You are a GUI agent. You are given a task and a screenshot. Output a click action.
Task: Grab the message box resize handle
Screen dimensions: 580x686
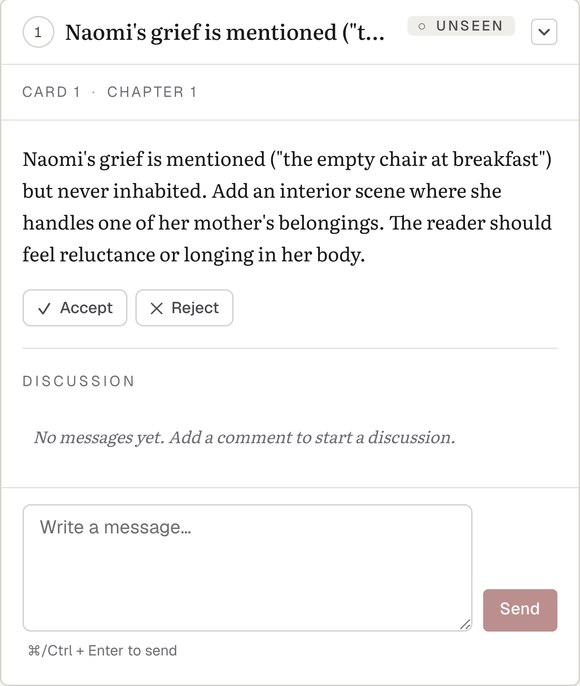(x=465, y=624)
